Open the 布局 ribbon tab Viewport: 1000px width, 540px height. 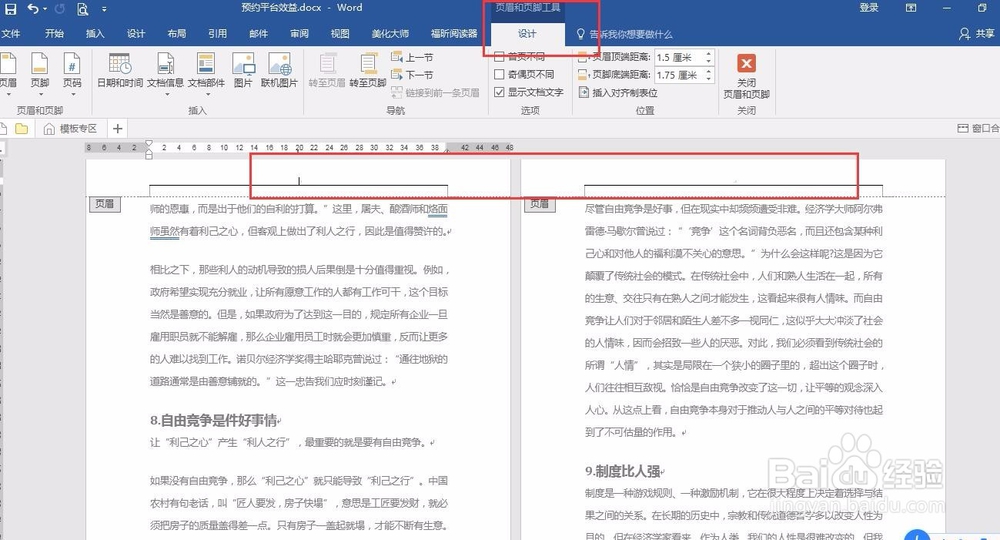pyautogui.click(x=177, y=33)
